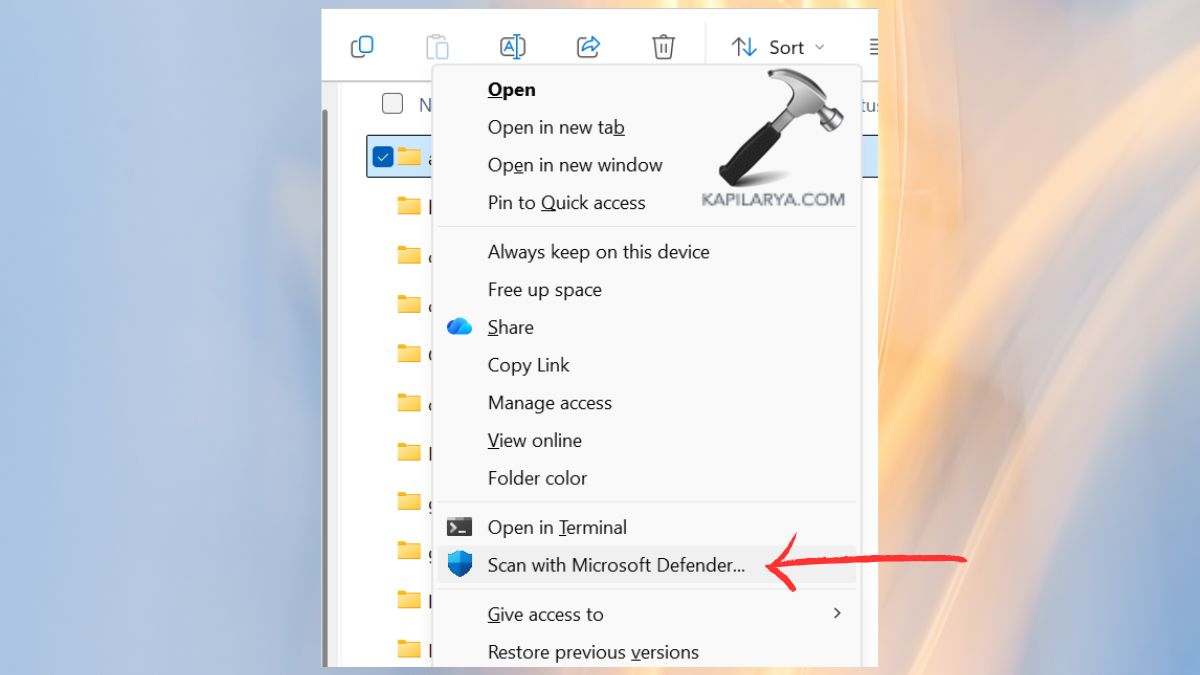Uncheck the selected folder's checkbox

click(383, 156)
